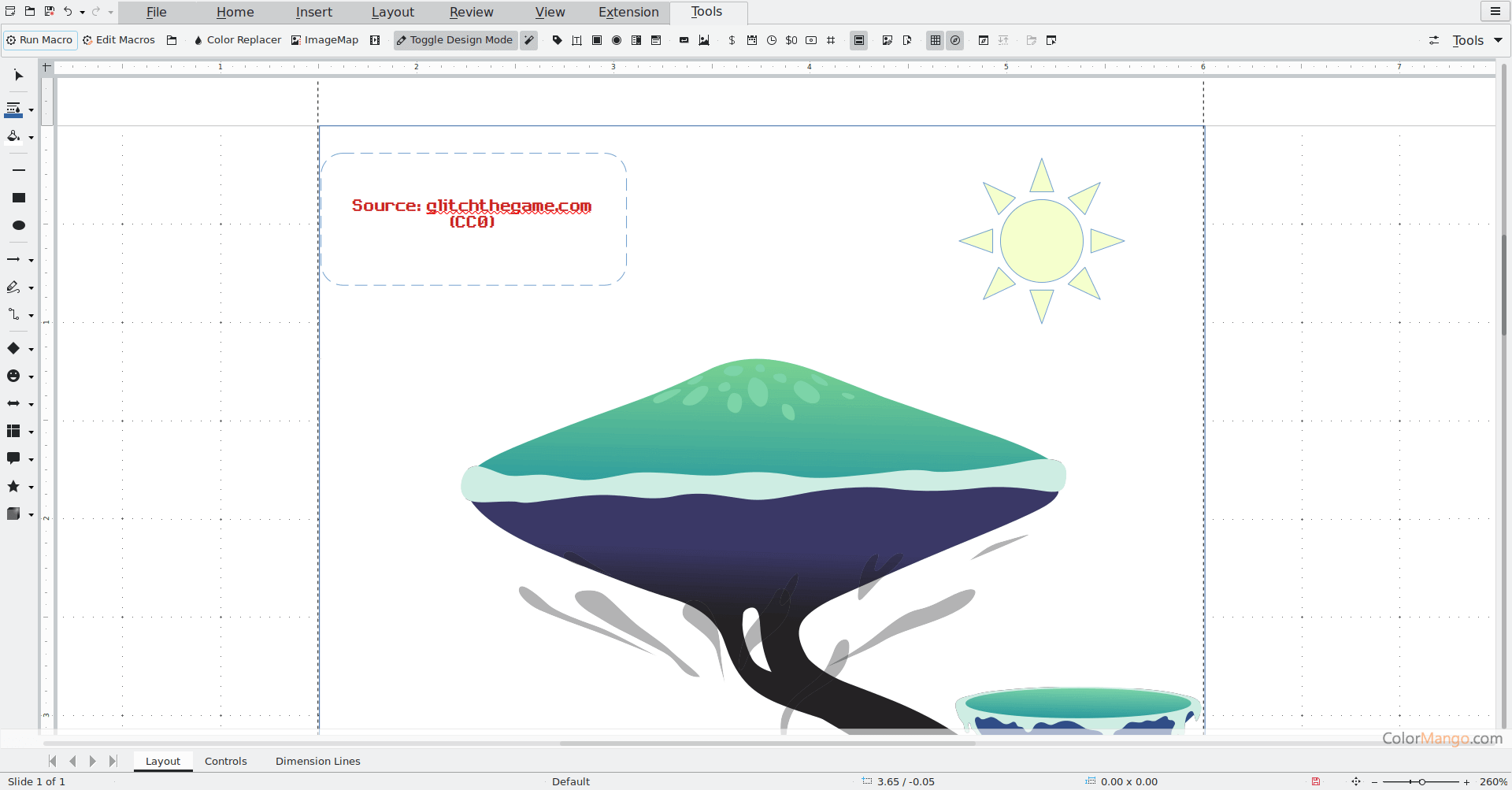The image size is (1512, 790).
Task: Switch to the Dimension Lines layer tab
Action: [x=317, y=761]
